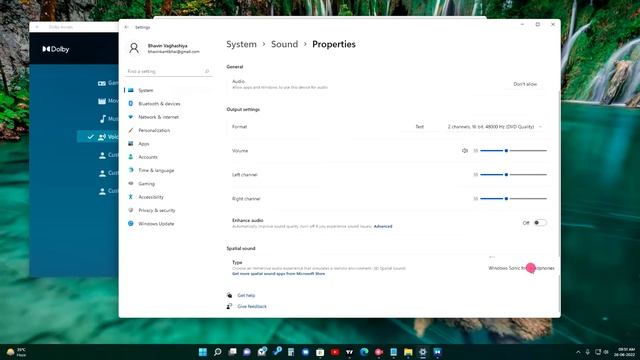
Task: Open File Explorer from taskbar
Action: coord(408,352)
